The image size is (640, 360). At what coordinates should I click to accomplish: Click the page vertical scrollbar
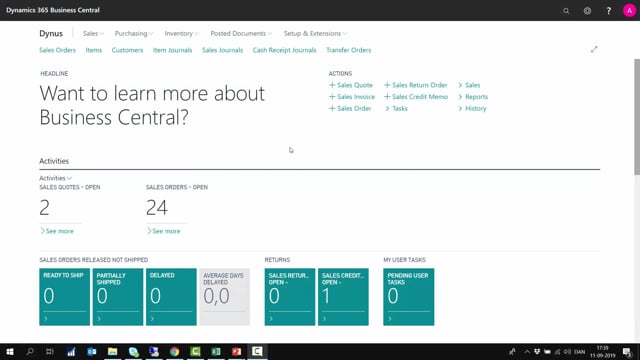click(637, 117)
